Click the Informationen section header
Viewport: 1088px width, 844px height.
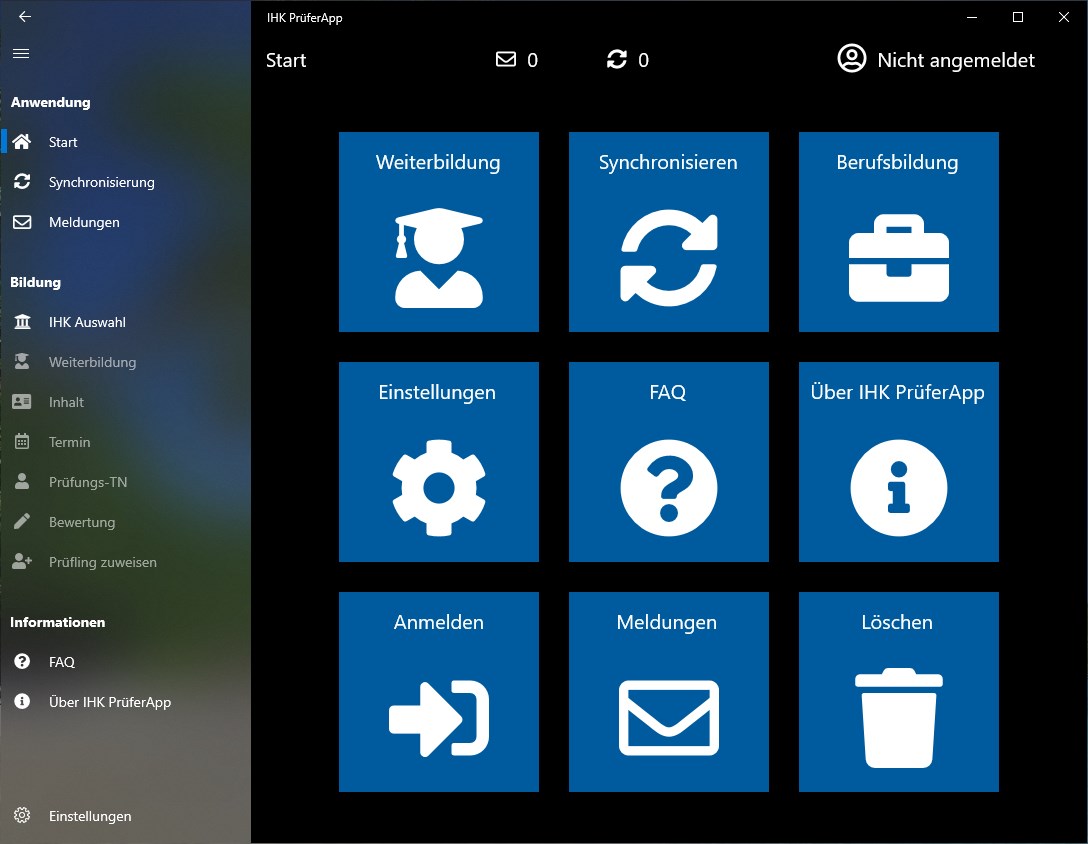[x=58, y=622]
